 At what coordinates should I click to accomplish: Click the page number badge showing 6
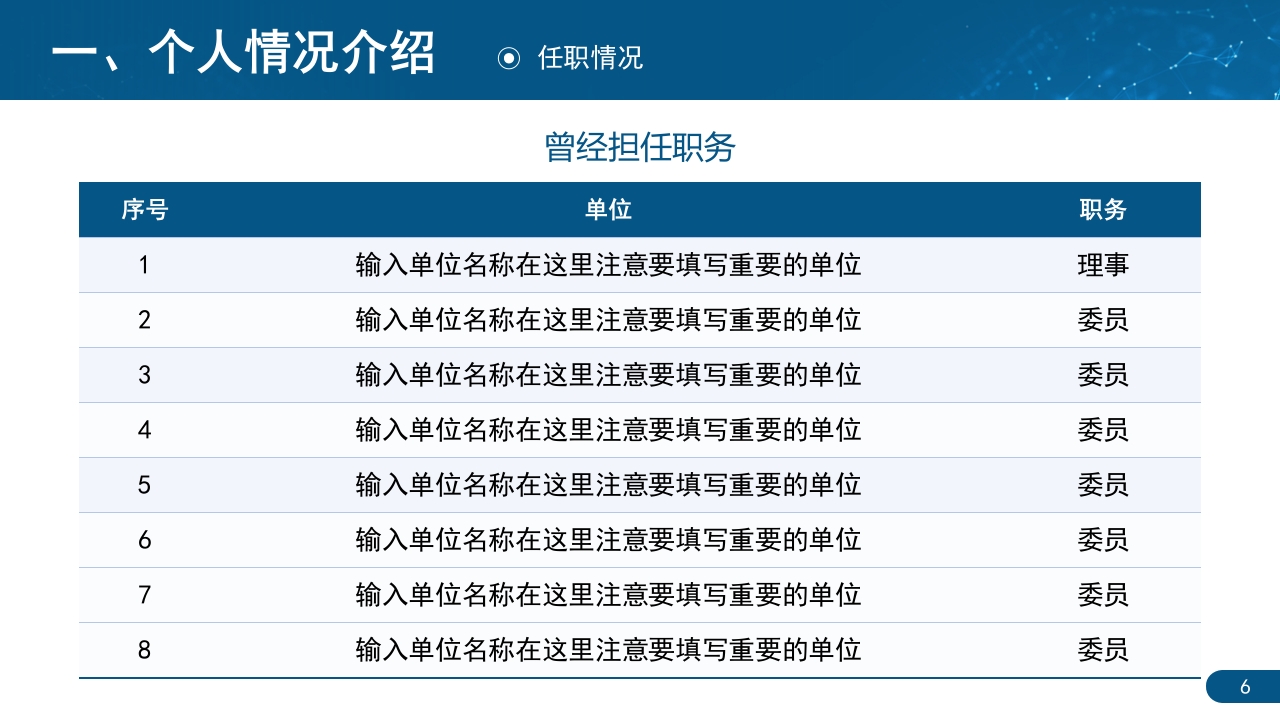coord(1245,685)
